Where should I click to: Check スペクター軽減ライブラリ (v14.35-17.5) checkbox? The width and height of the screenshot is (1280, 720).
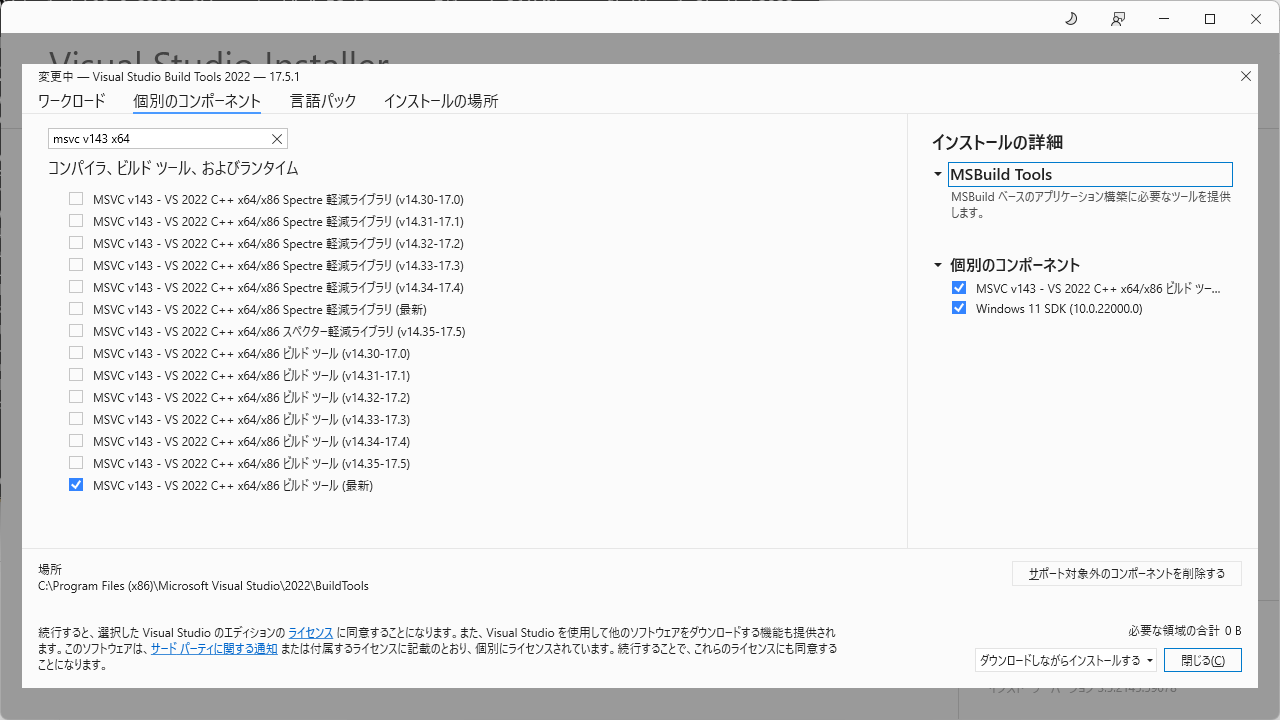pyautogui.click(x=76, y=331)
